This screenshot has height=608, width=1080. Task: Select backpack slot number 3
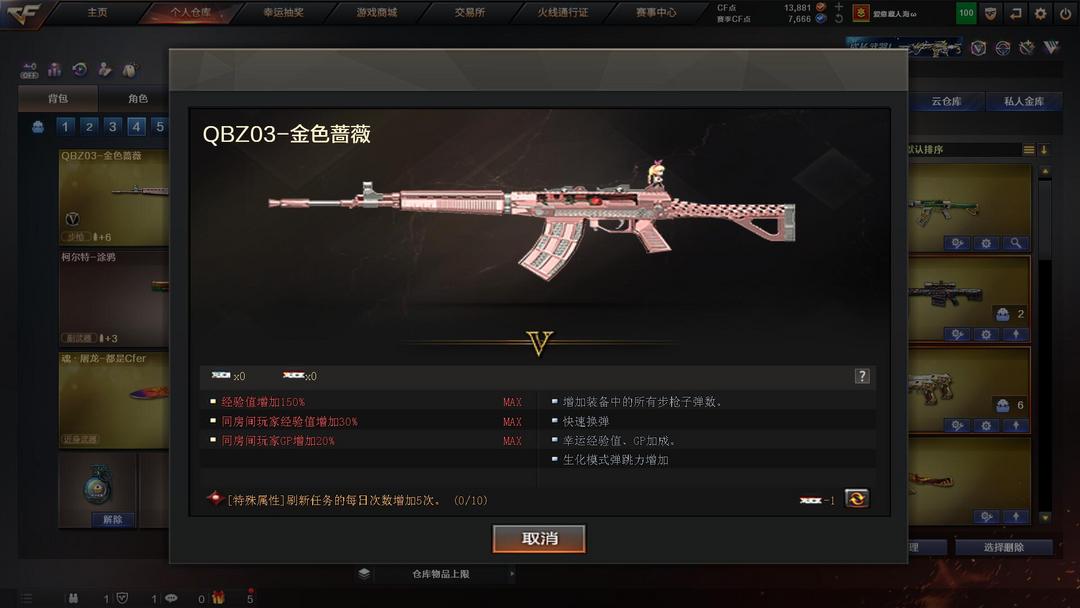point(112,127)
